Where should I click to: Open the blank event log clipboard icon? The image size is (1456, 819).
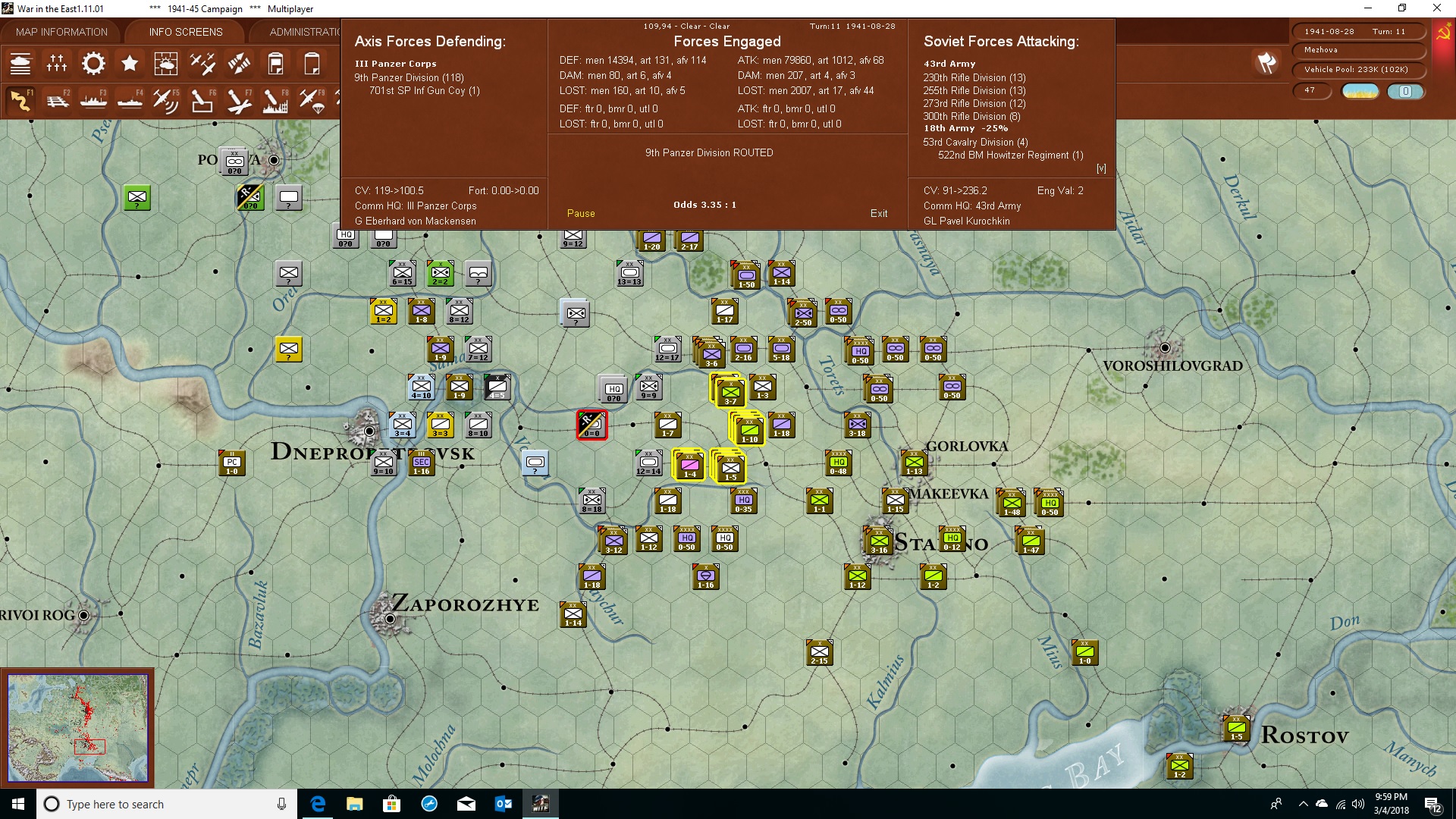pos(312,64)
